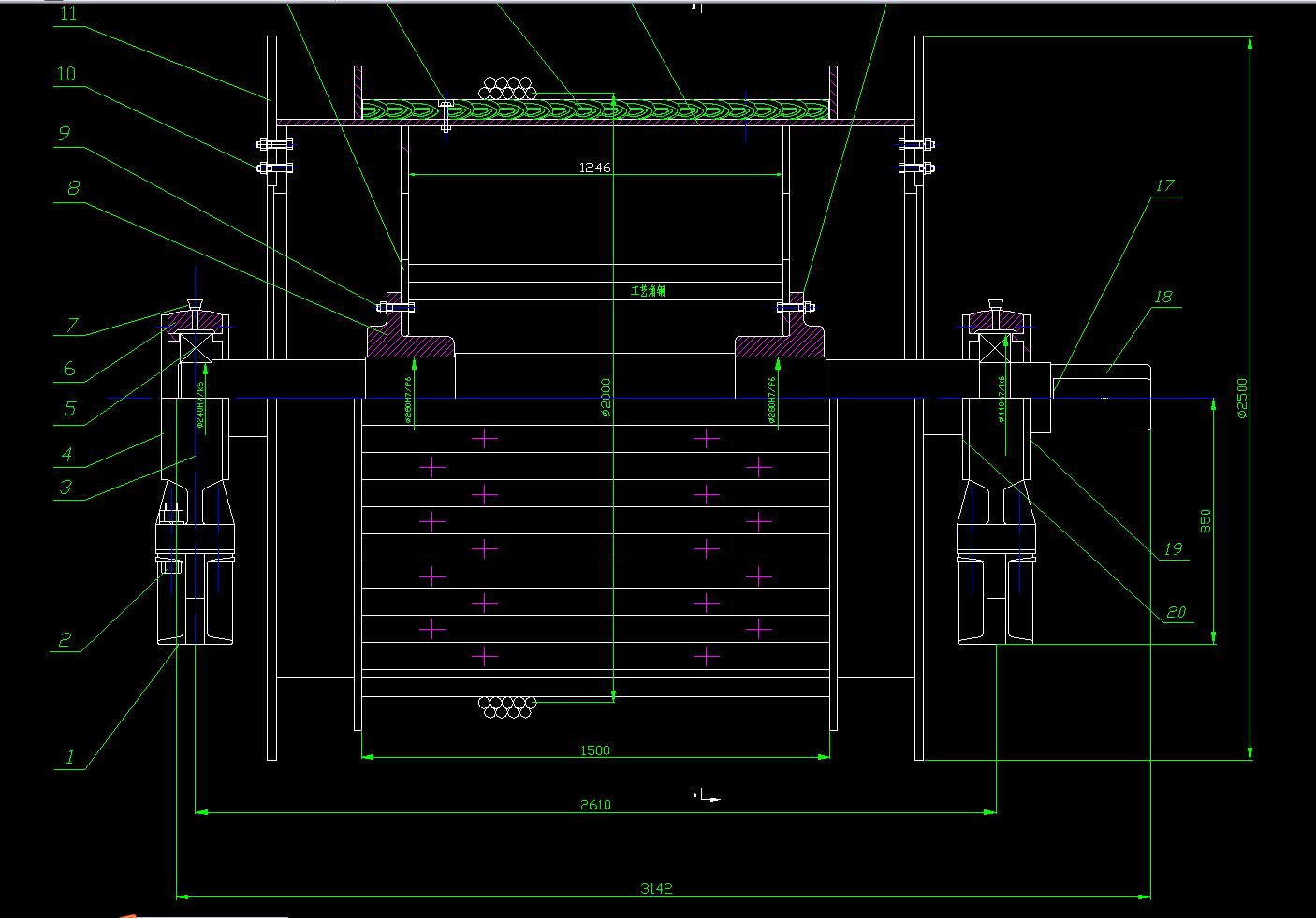Select the ø2500 diameter dimension
The image size is (1316, 918).
pos(1241,398)
